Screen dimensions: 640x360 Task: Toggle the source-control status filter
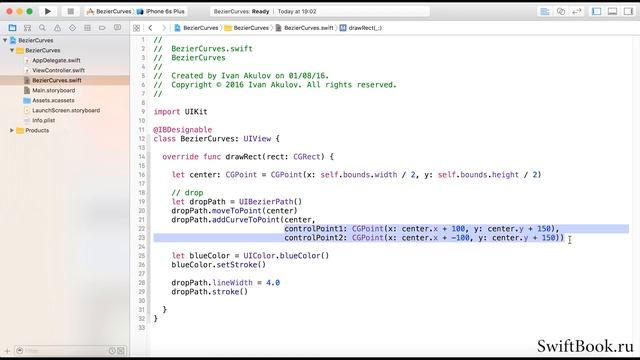[x=121, y=351]
